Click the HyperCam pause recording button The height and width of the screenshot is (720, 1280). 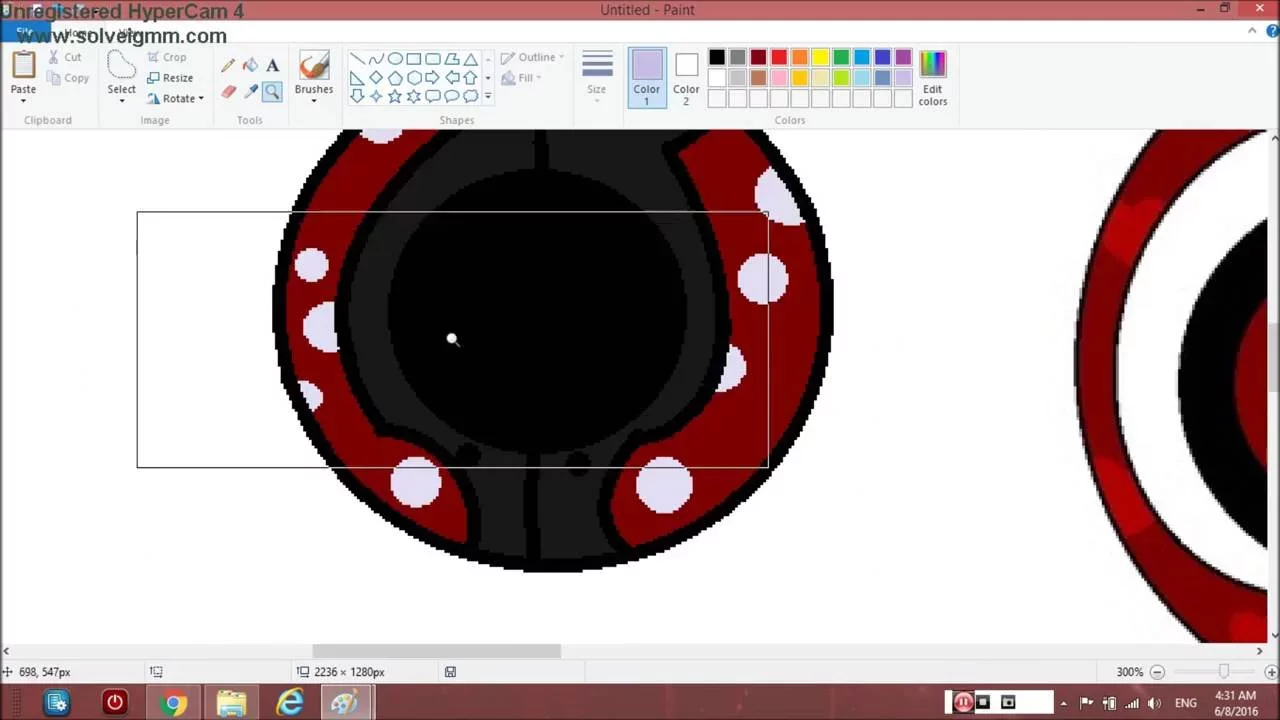962,702
